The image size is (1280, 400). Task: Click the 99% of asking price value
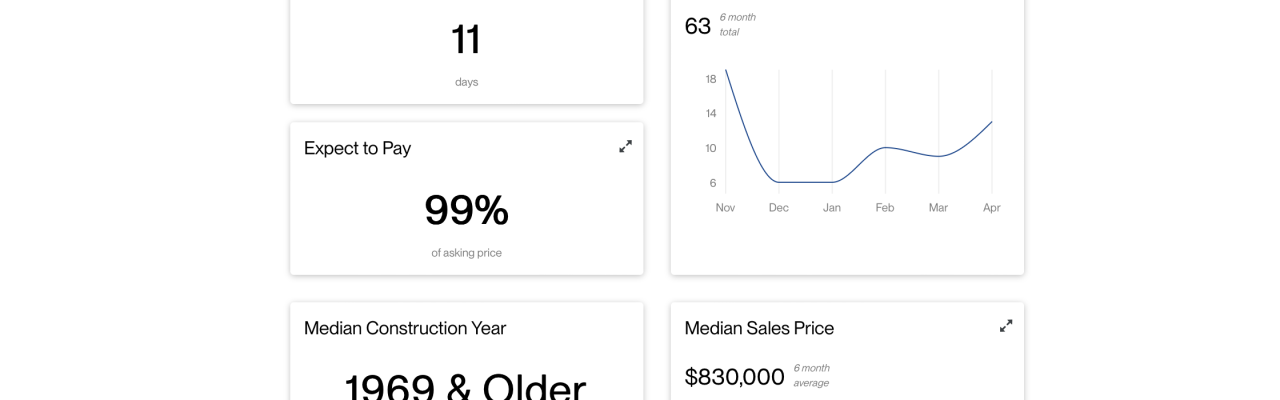coord(467,210)
